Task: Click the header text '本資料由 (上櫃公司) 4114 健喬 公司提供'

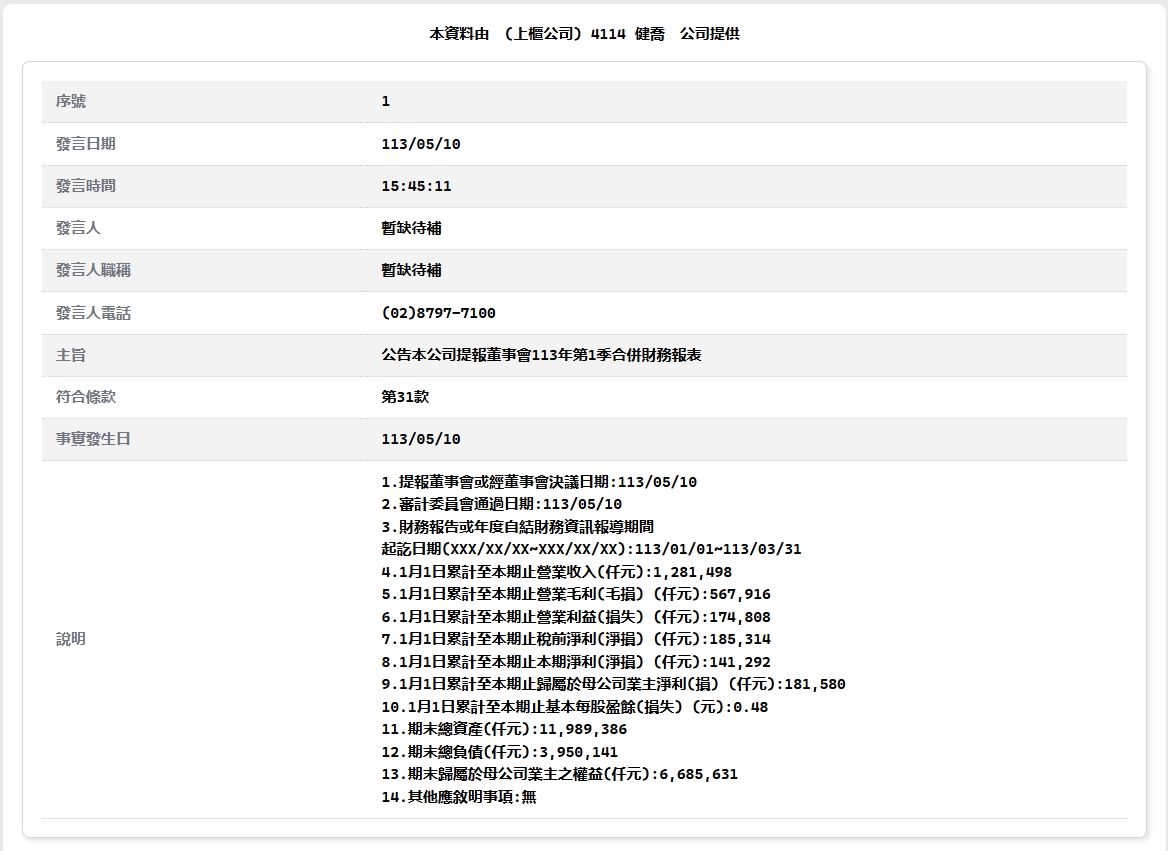Action: click(584, 34)
